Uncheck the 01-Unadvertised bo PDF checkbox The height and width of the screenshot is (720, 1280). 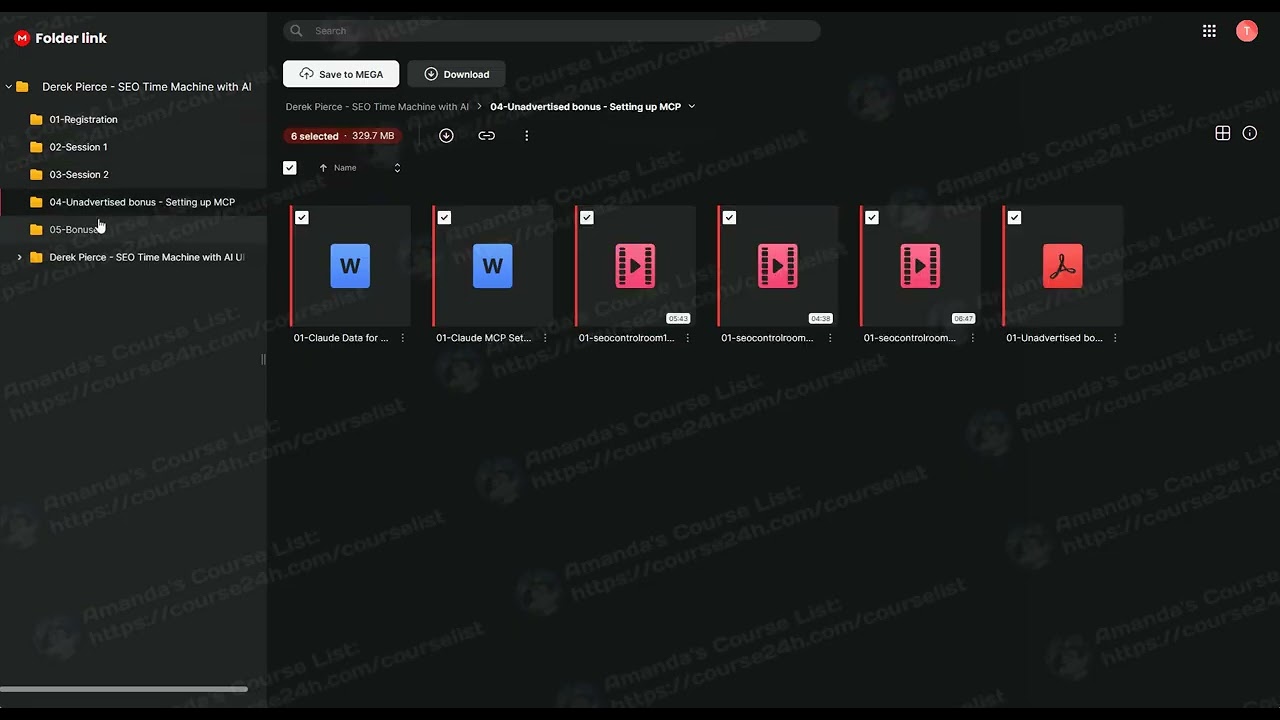tap(1014, 217)
